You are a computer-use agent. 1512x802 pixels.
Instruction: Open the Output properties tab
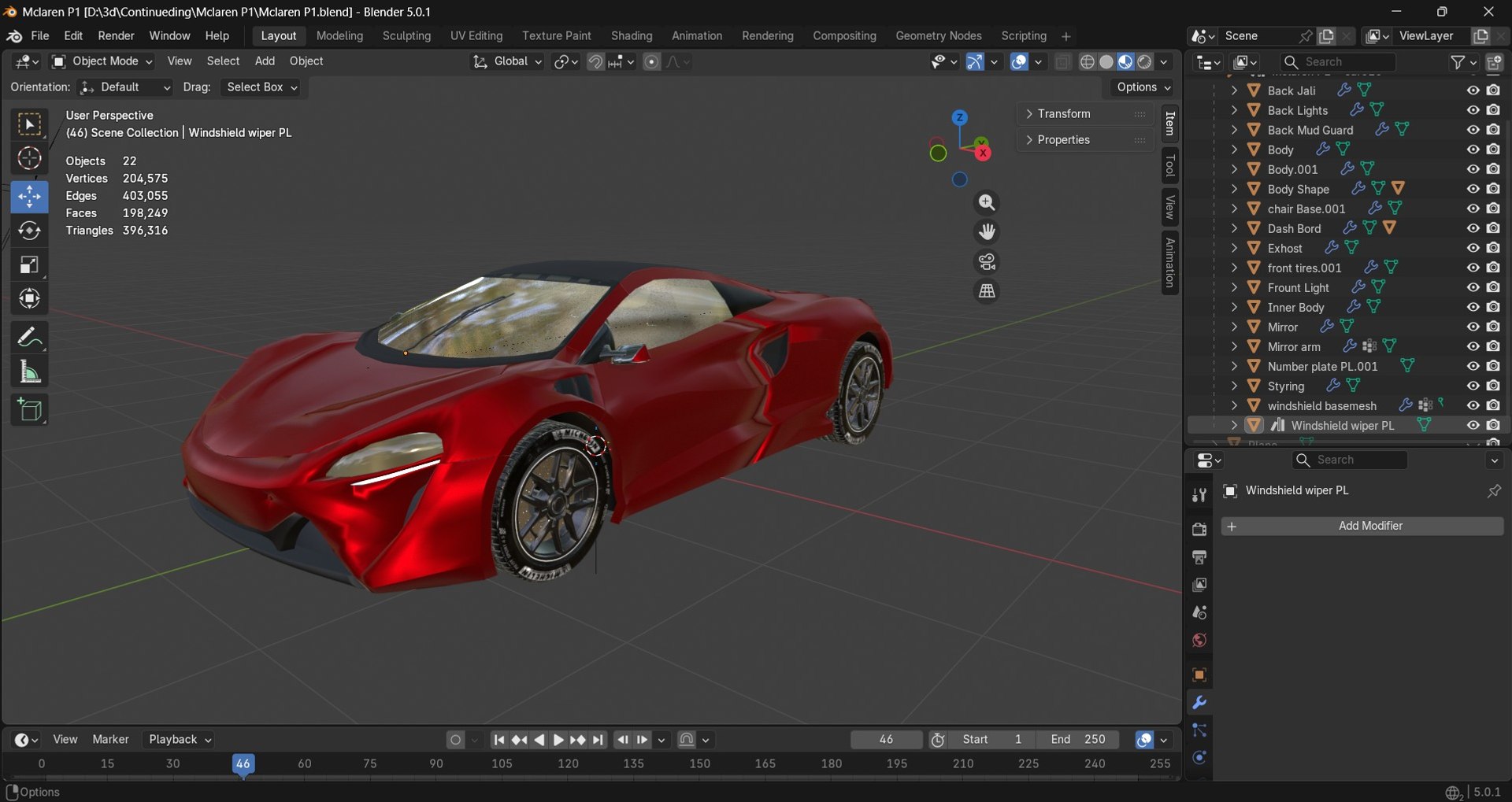click(x=1199, y=557)
